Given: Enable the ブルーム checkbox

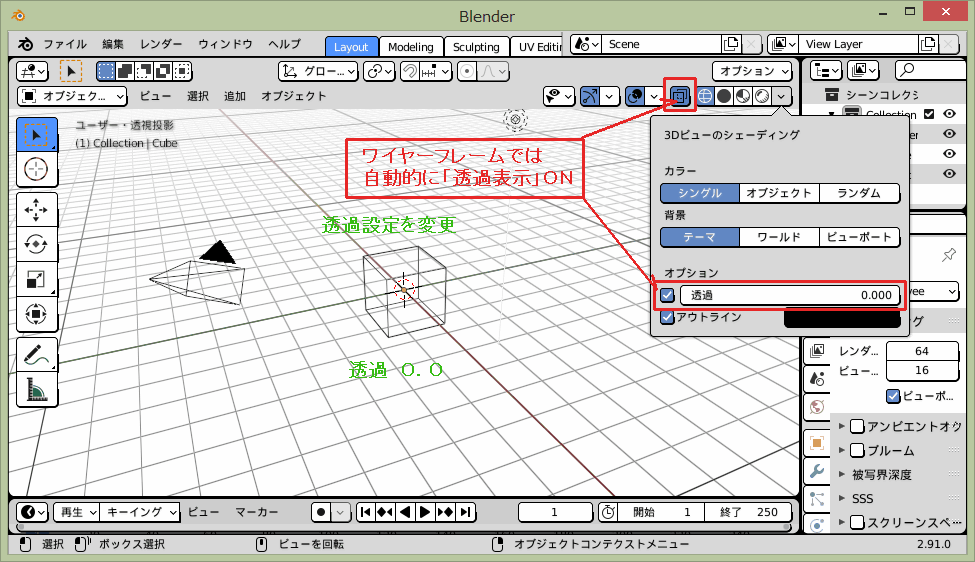Looking at the screenshot, I should click(857, 451).
